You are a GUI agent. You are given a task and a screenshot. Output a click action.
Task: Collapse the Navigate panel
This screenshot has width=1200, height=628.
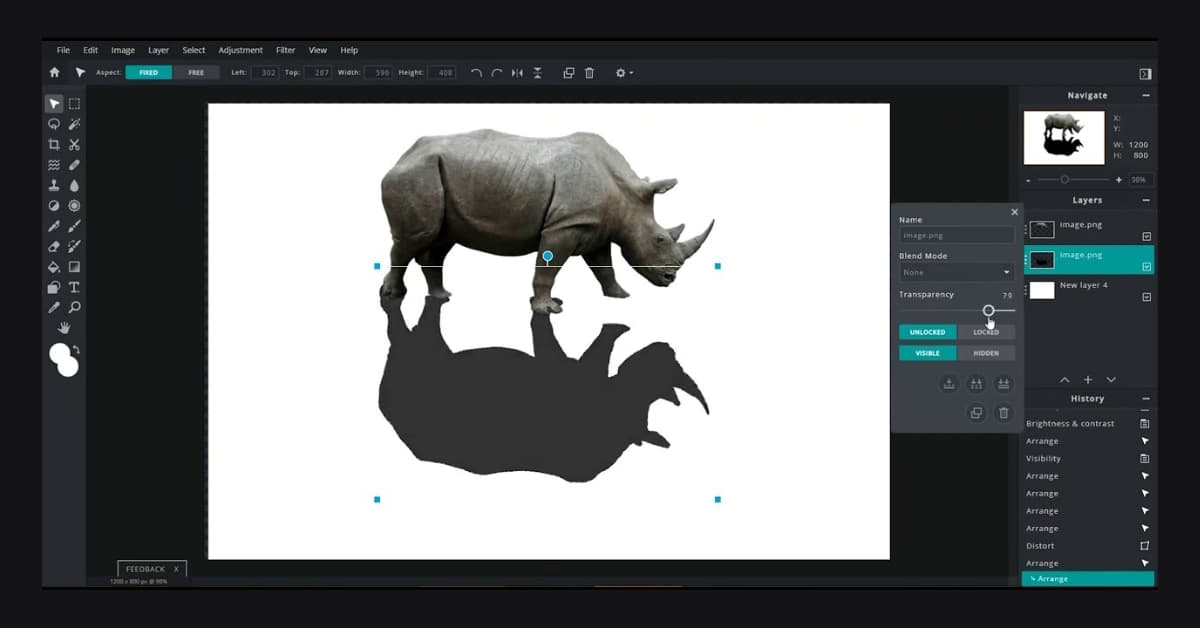1146,96
